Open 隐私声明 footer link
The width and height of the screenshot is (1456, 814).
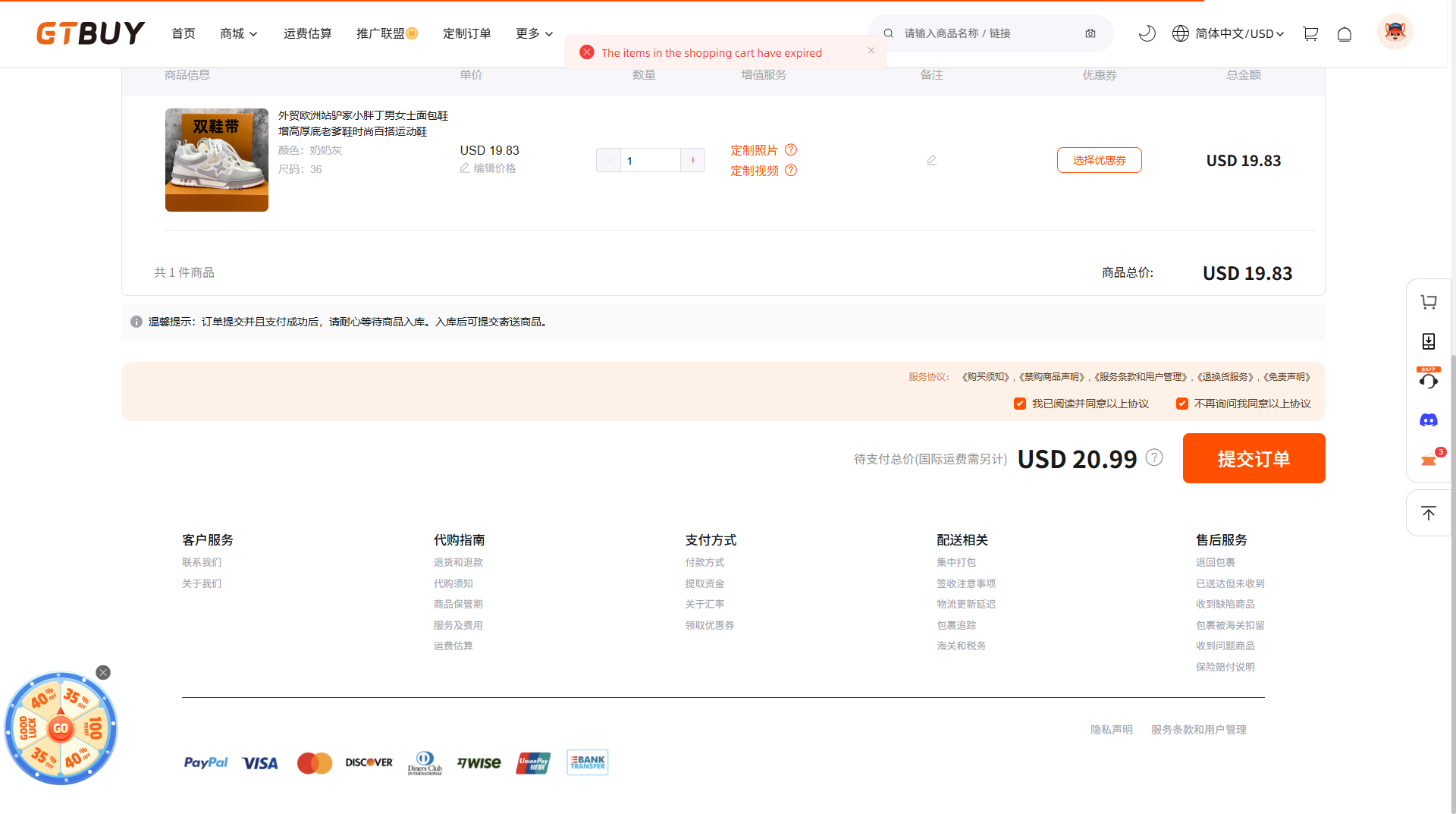[x=1112, y=729]
